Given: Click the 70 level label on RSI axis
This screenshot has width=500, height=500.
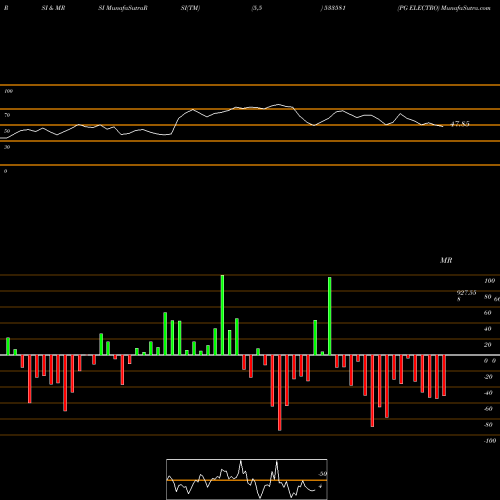Looking at the screenshot, I should [7, 115].
